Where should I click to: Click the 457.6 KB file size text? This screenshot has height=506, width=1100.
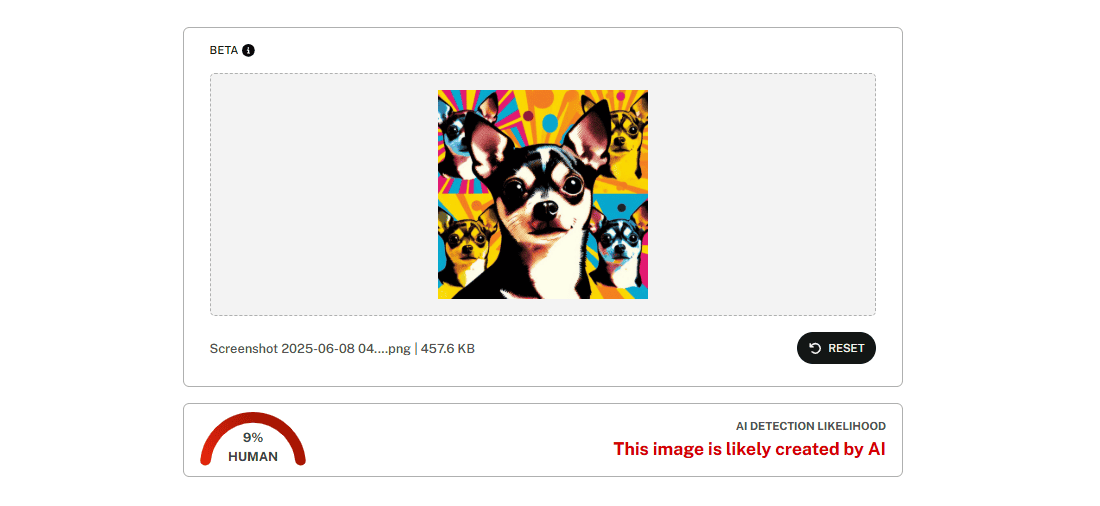click(x=448, y=349)
